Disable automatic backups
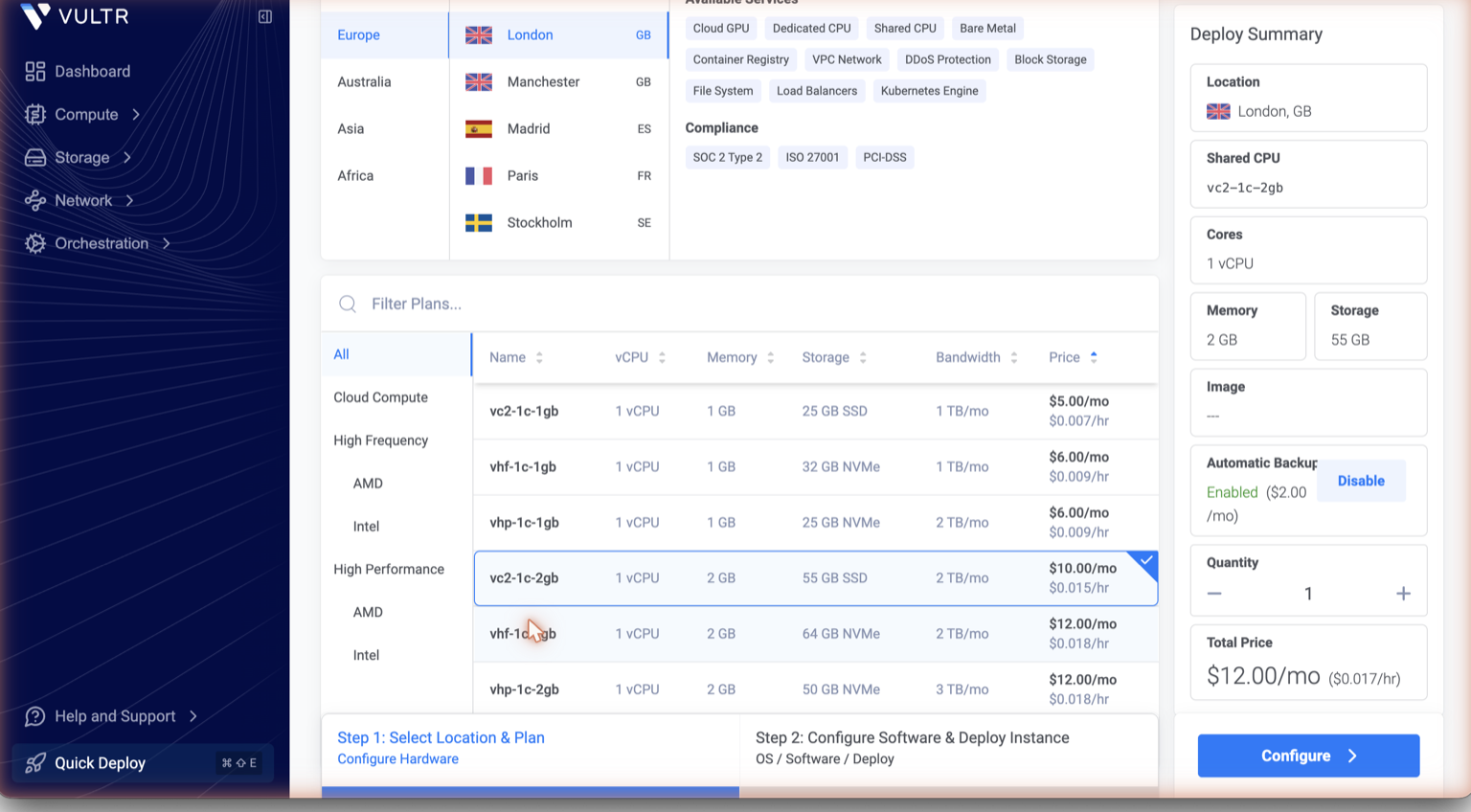The height and width of the screenshot is (812, 1471). (x=1361, y=481)
